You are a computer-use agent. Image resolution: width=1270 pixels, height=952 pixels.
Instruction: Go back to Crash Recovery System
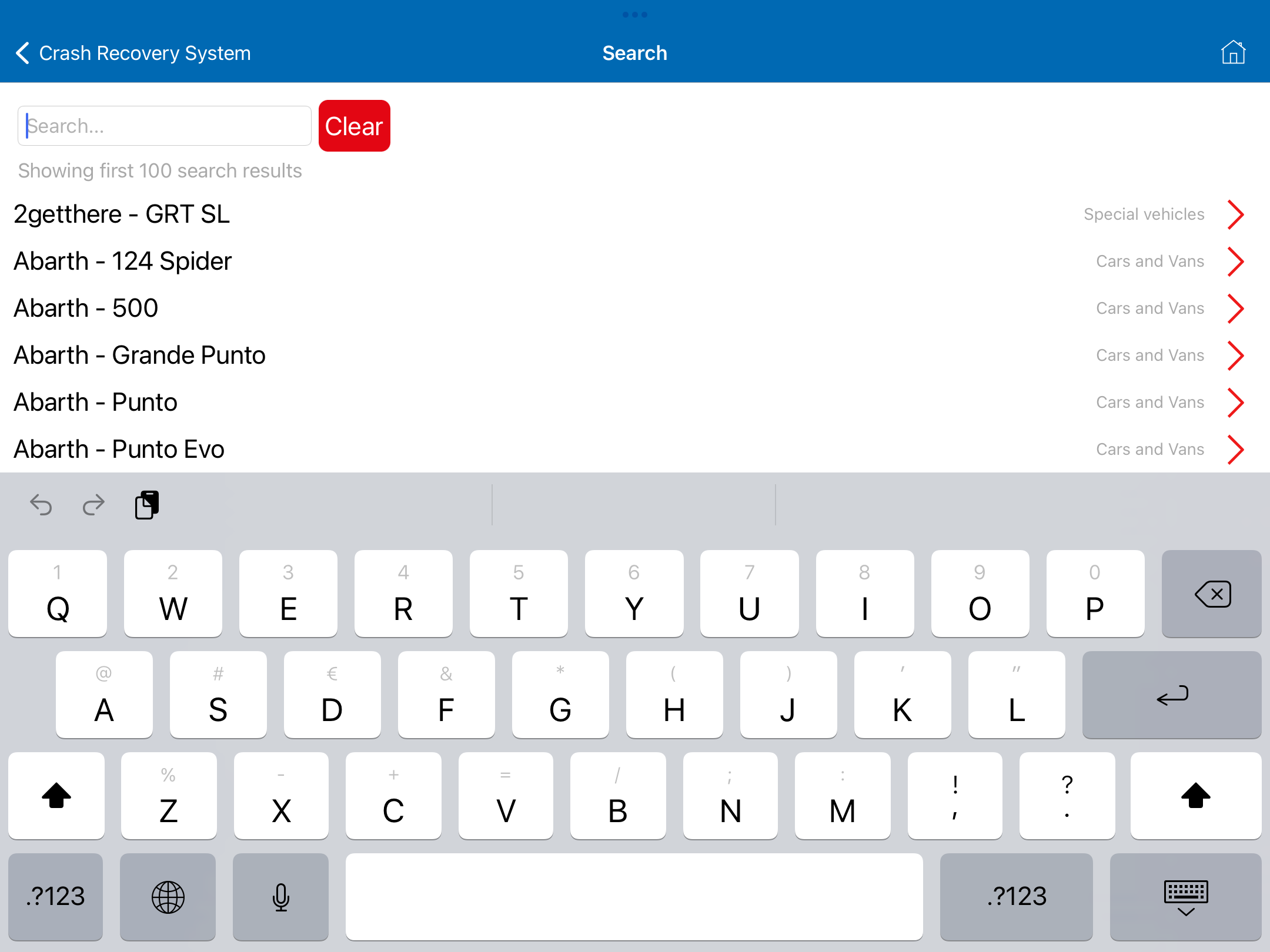click(133, 53)
